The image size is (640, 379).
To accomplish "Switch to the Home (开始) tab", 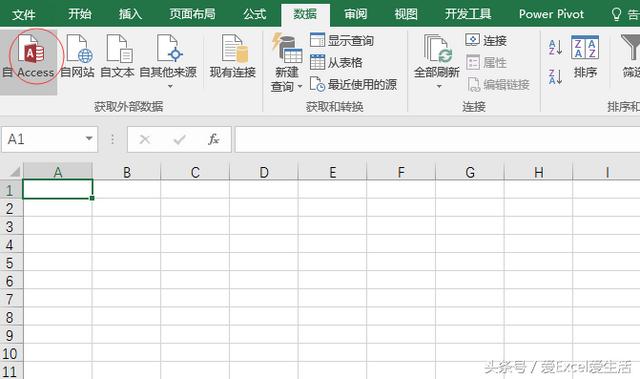I will 80,14.
